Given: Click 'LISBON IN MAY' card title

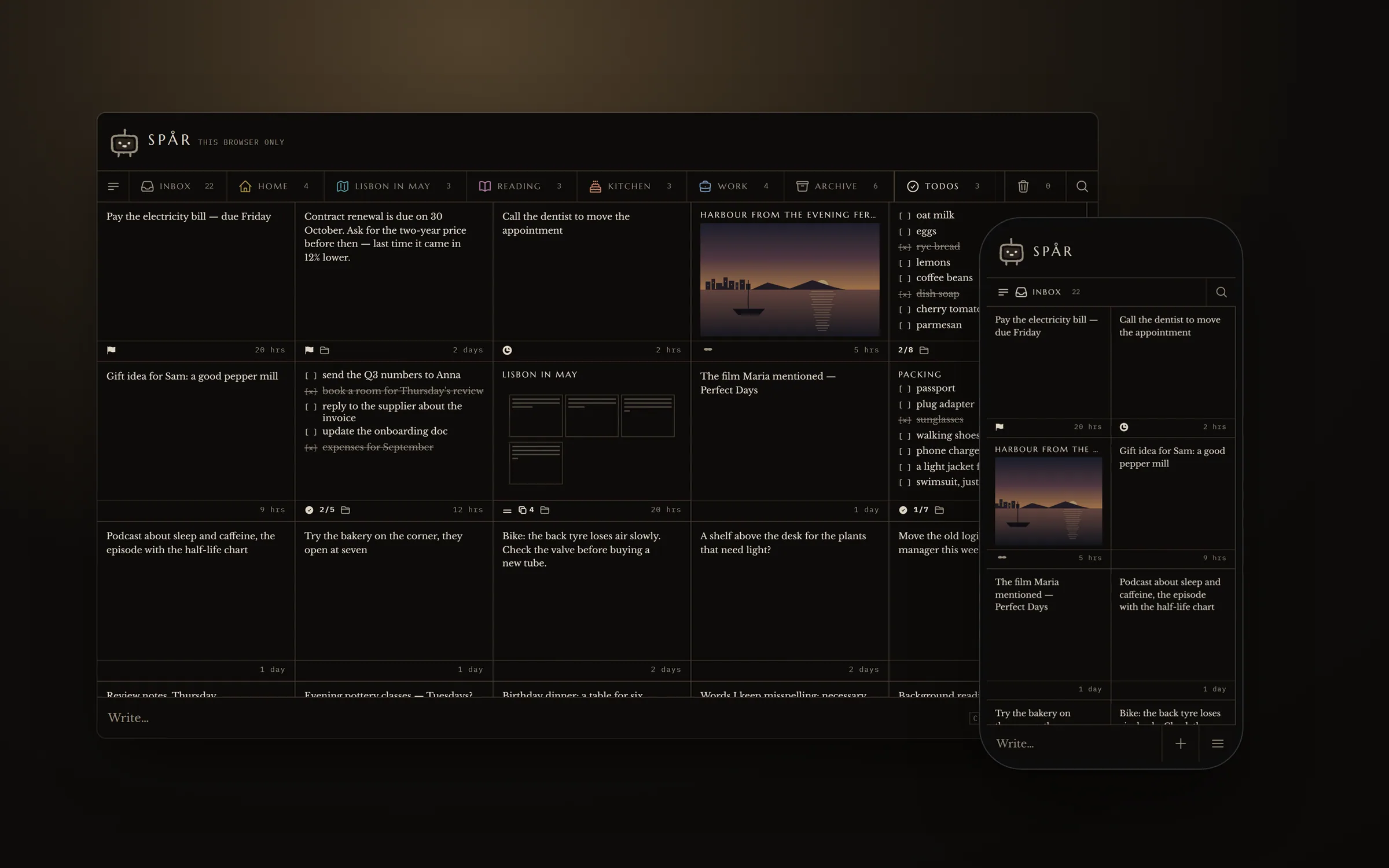Looking at the screenshot, I should click(x=539, y=374).
